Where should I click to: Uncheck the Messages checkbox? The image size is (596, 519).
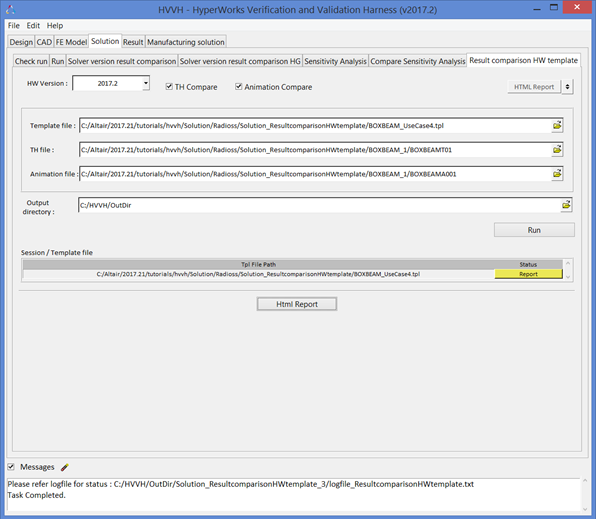click(11, 467)
